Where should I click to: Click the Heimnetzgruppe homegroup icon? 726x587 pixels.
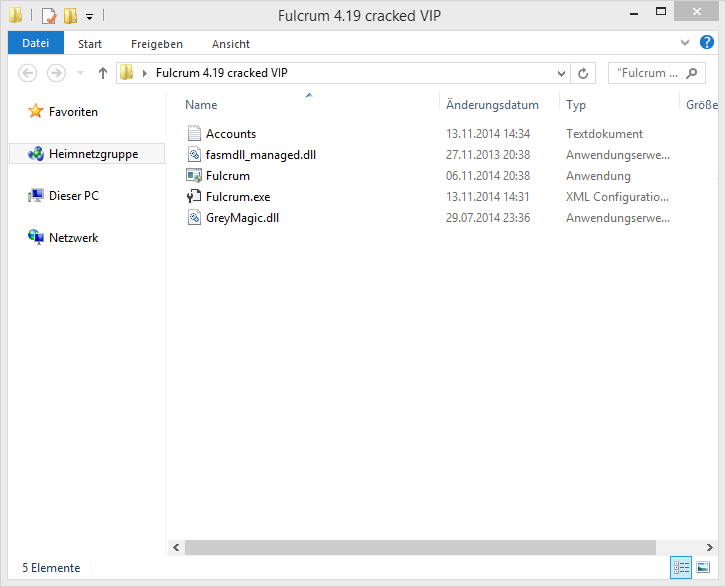tap(36, 154)
